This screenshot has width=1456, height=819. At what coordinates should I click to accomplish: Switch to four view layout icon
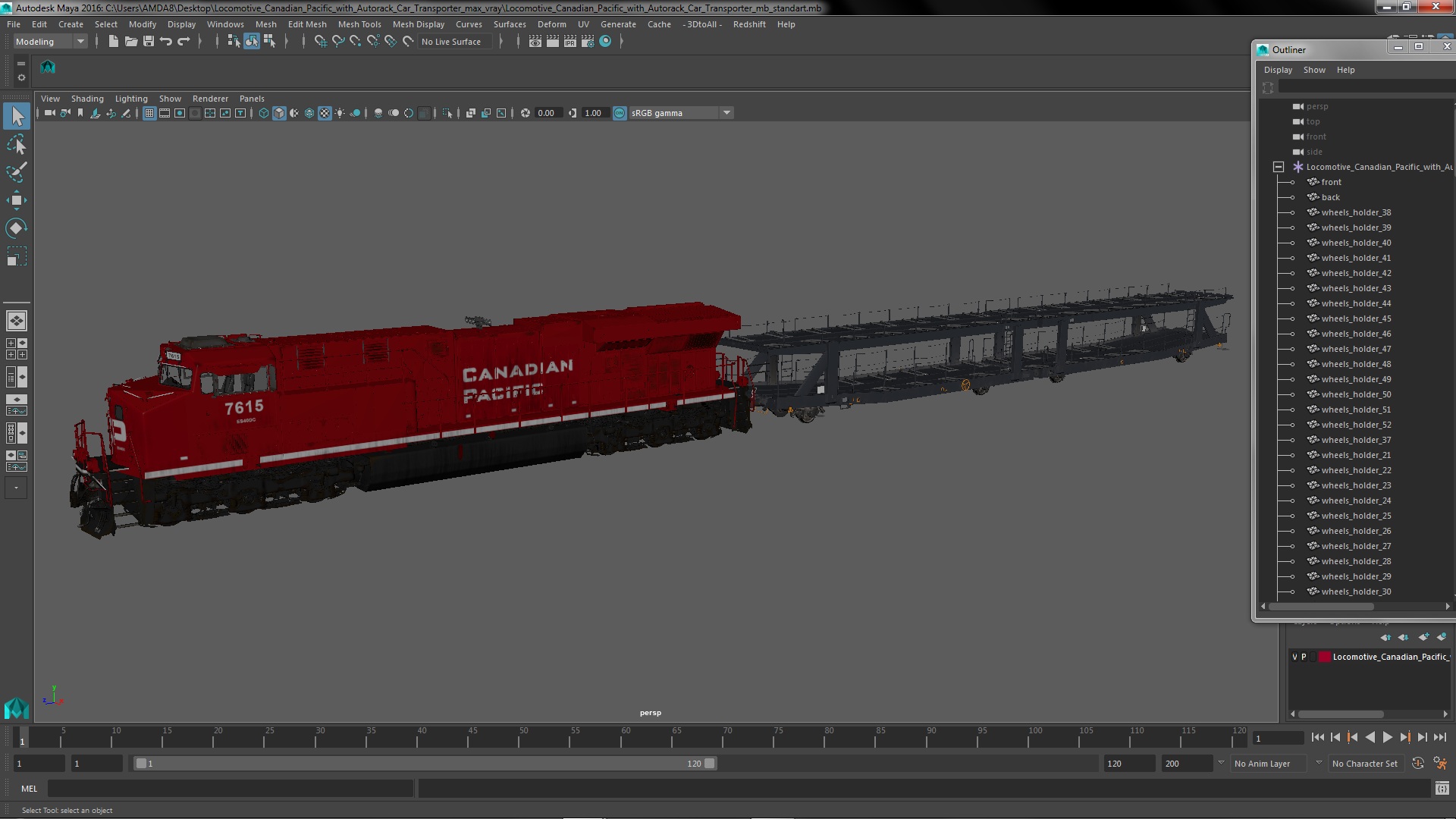pyautogui.click(x=16, y=349)
